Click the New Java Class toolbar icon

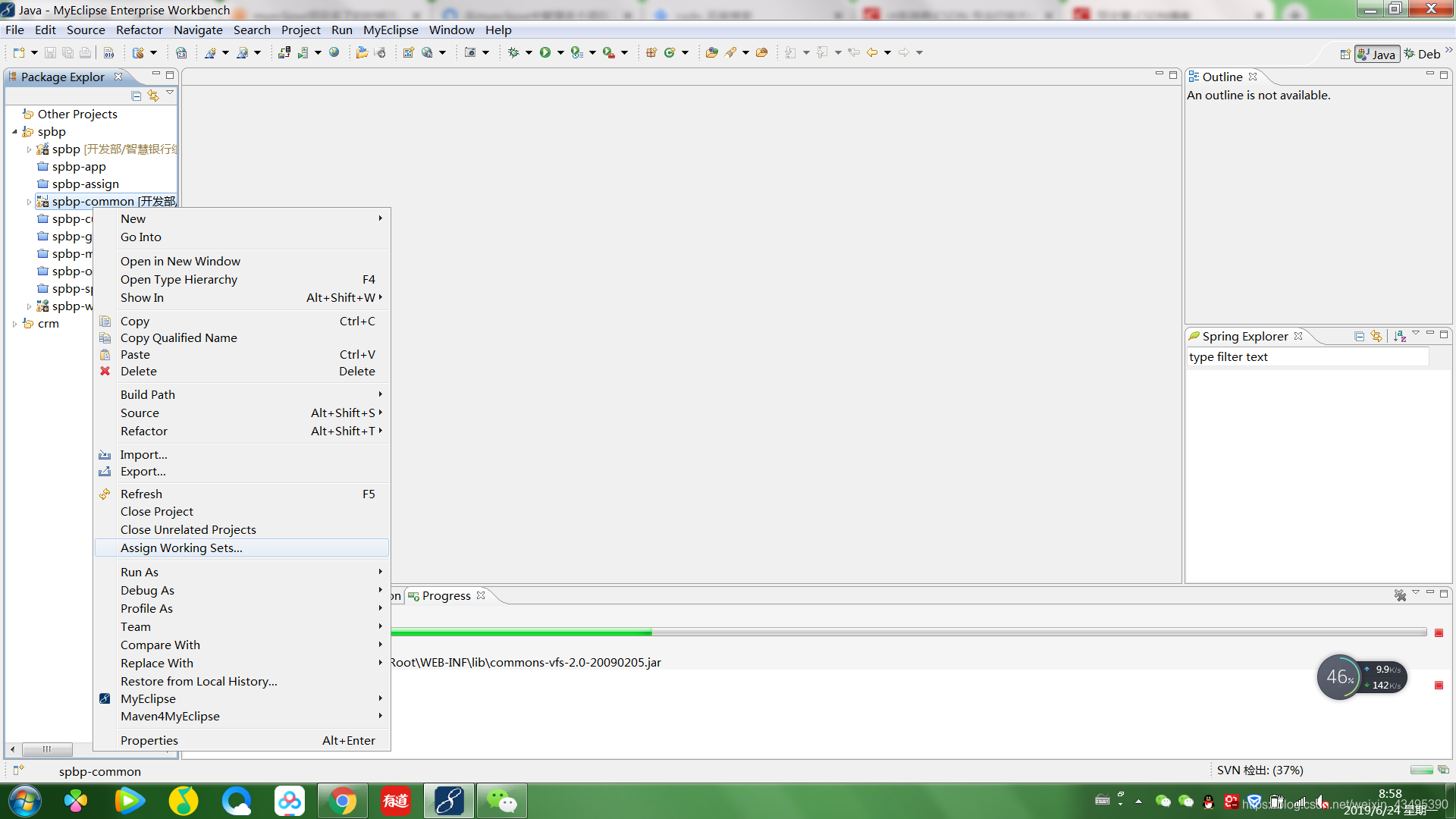(x=670, y=52)
